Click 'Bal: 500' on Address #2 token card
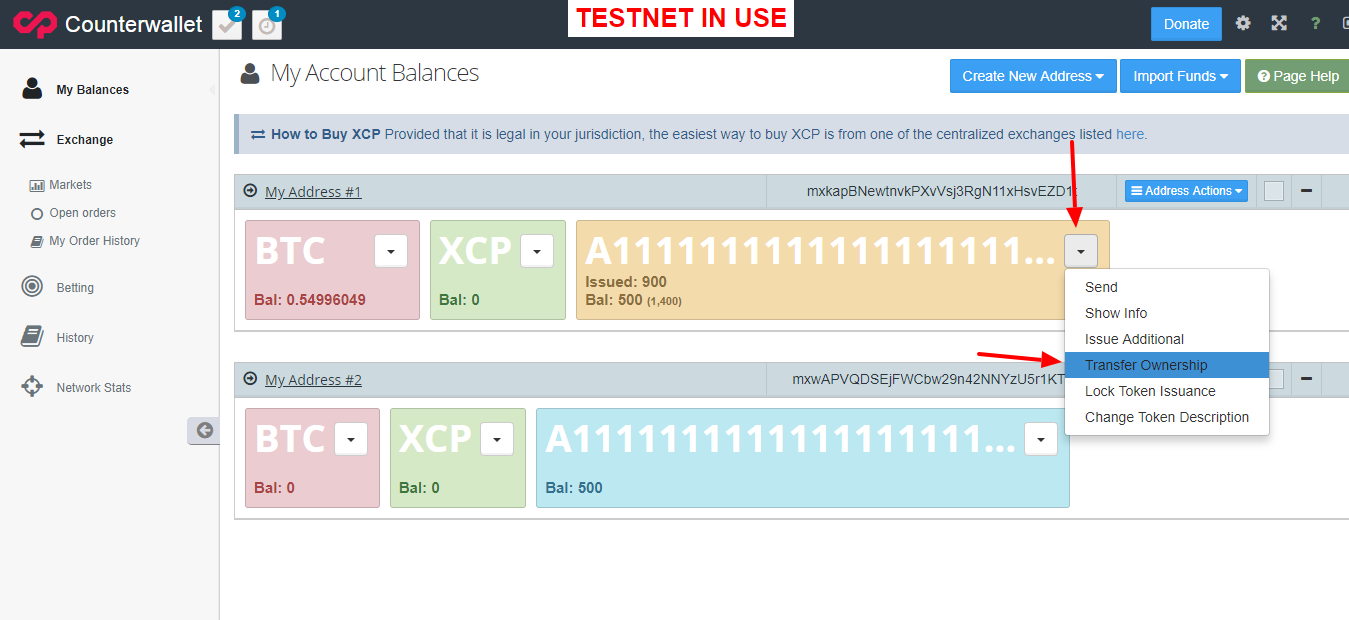The height and width of the screenshot is (620, 1349). pyautogui.click(x=574, y=488)
